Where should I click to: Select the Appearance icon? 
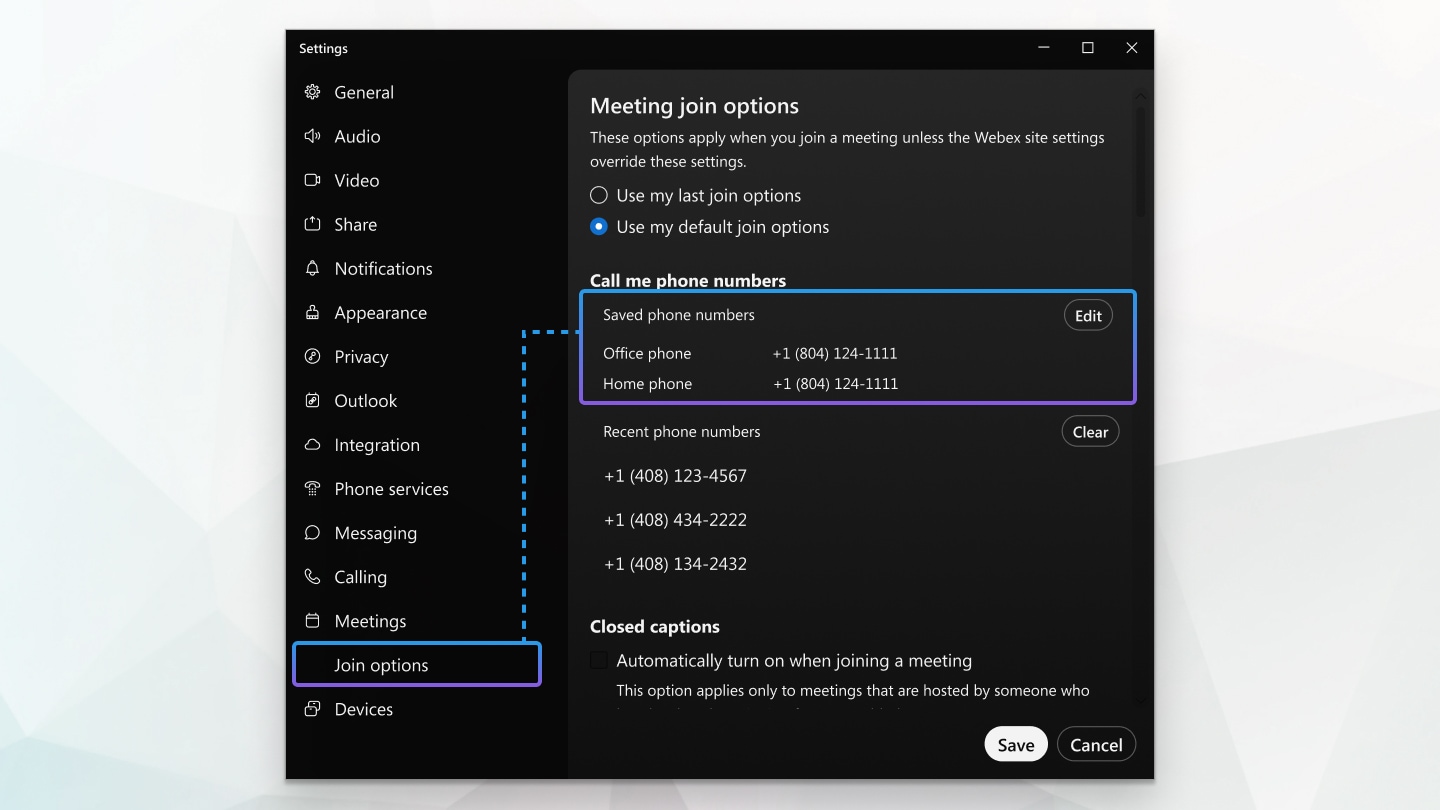(313, 312)
